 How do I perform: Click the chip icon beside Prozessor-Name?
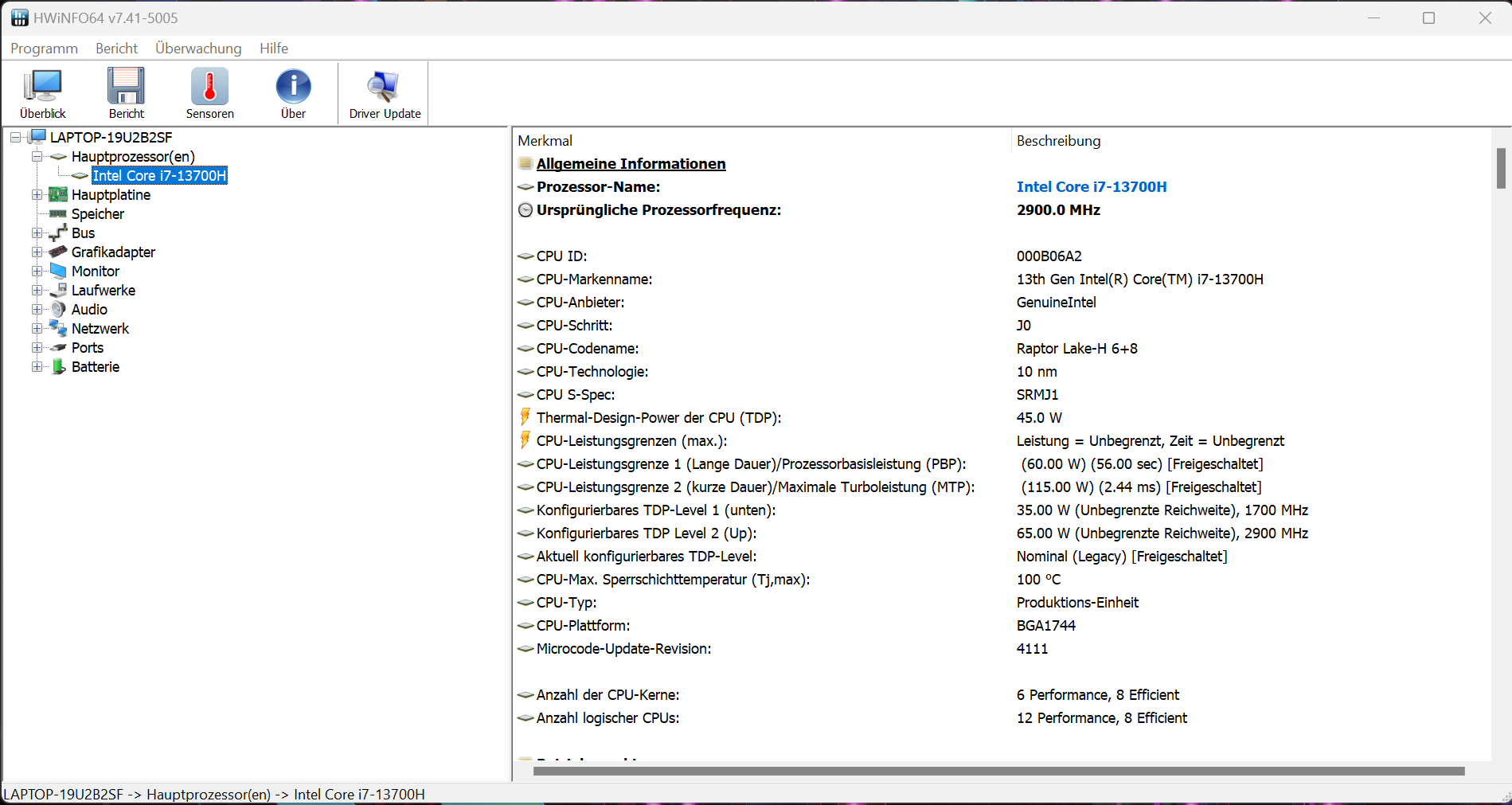[525, 187]
